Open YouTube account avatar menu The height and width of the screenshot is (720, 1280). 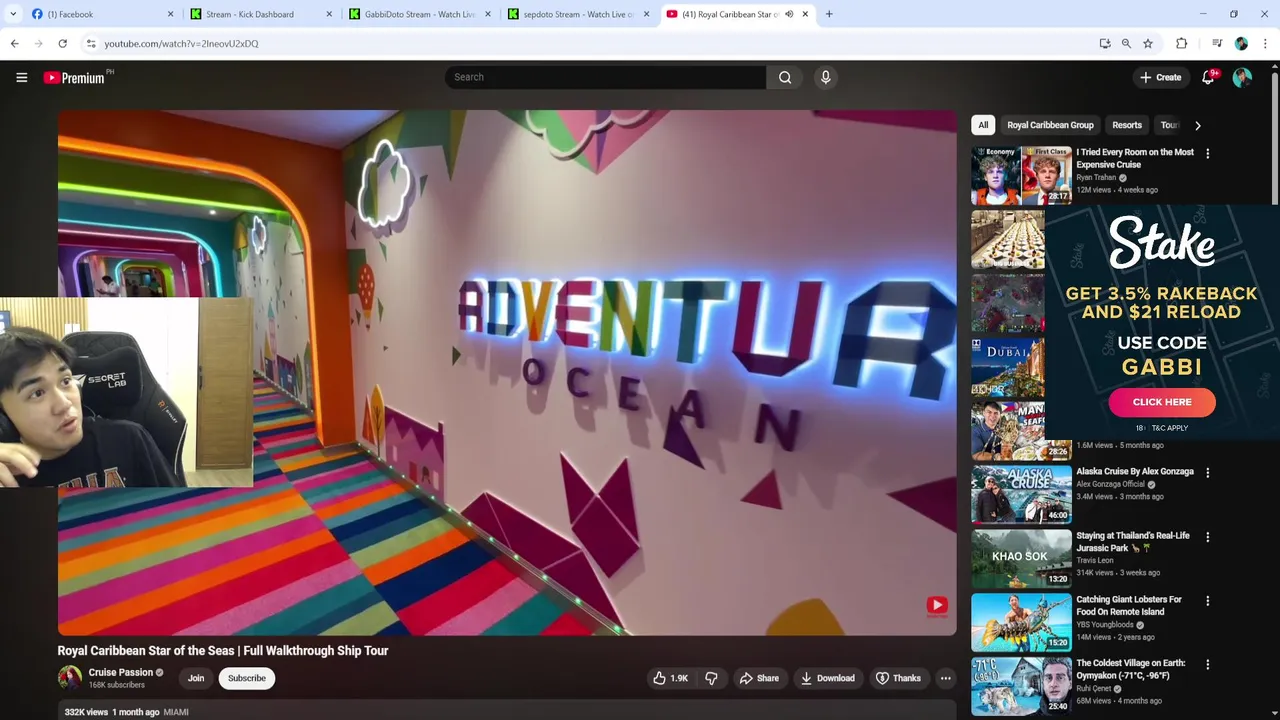pos(1242,77)
